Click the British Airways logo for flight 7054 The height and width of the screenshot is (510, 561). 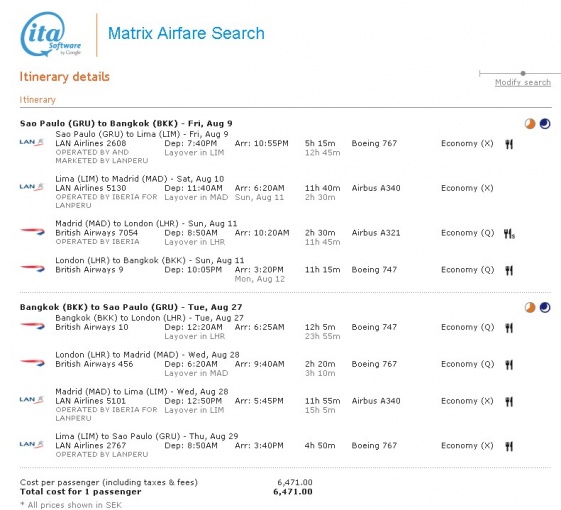tap(33, 232)
